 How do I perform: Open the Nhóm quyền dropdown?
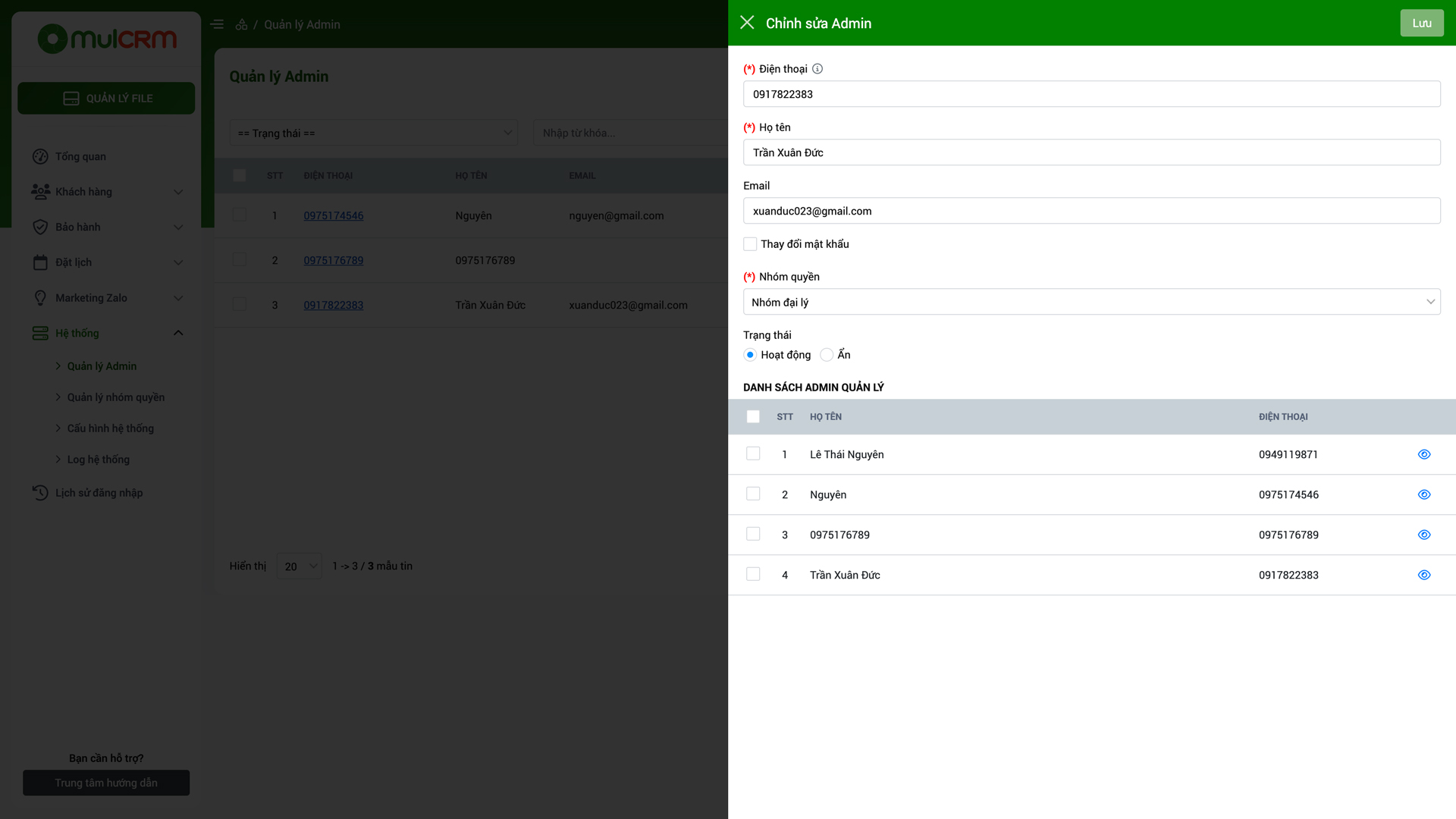[x=1091, y=302]
